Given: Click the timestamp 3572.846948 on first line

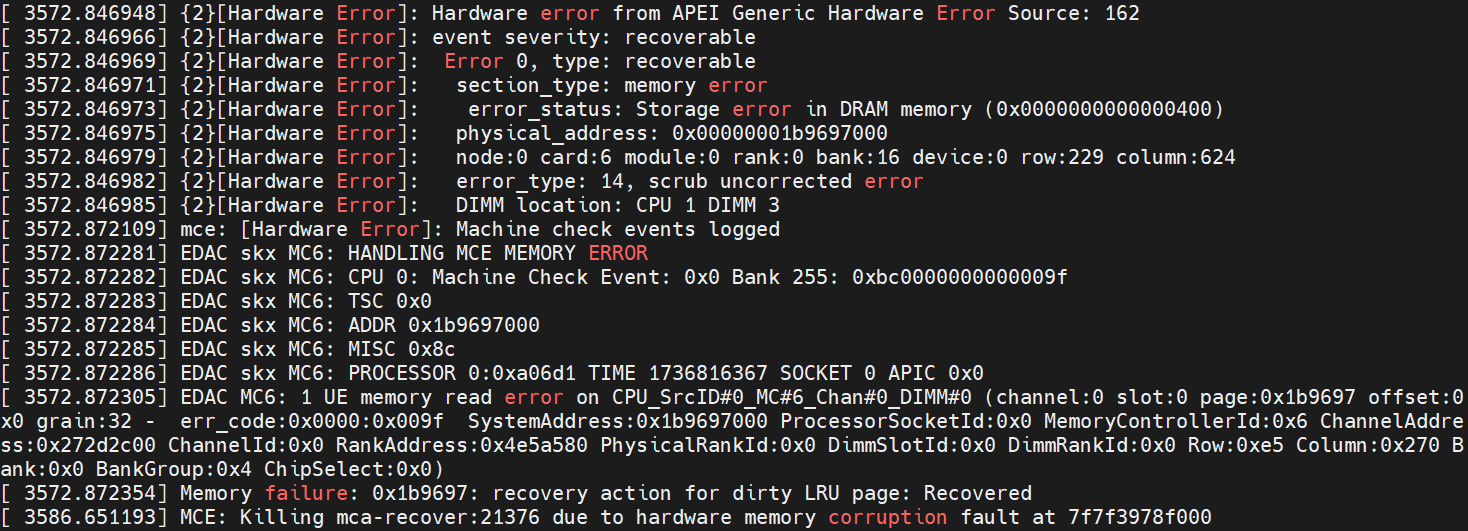Looking at the screenshot, I should point(89,13).
